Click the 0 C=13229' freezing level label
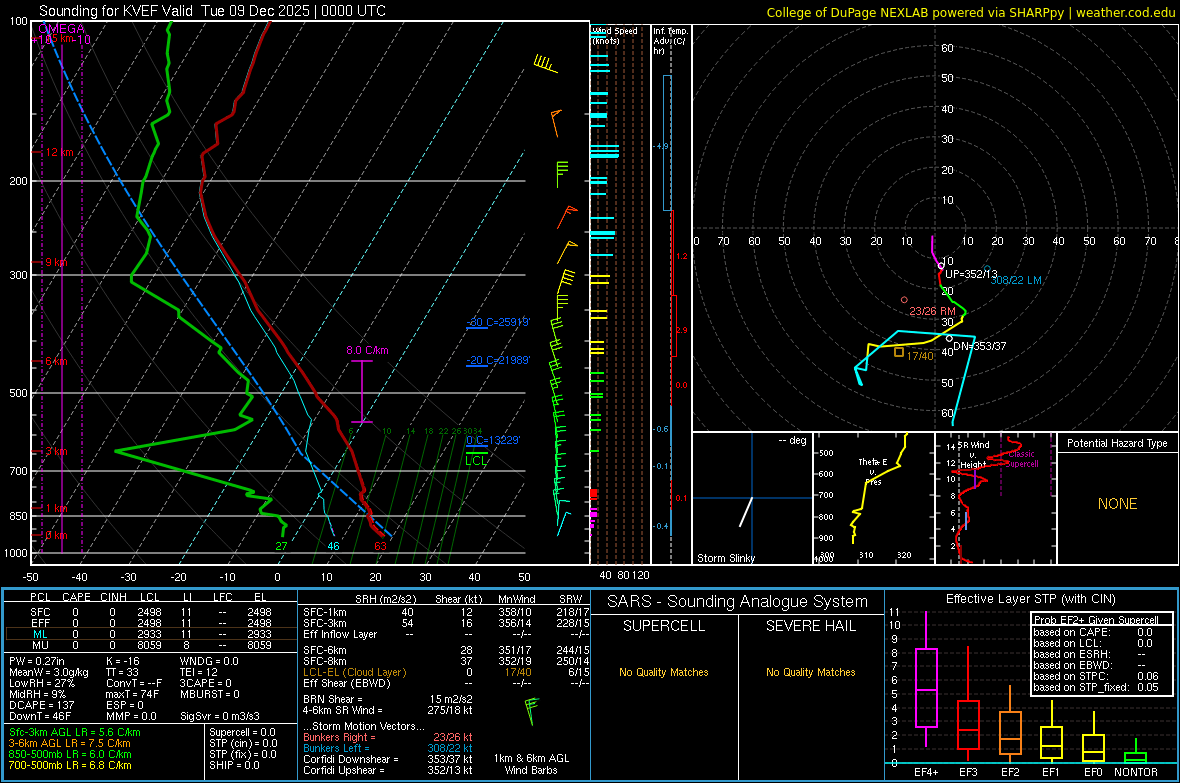This screenshot has width=1180, height=783. point(493,440)
